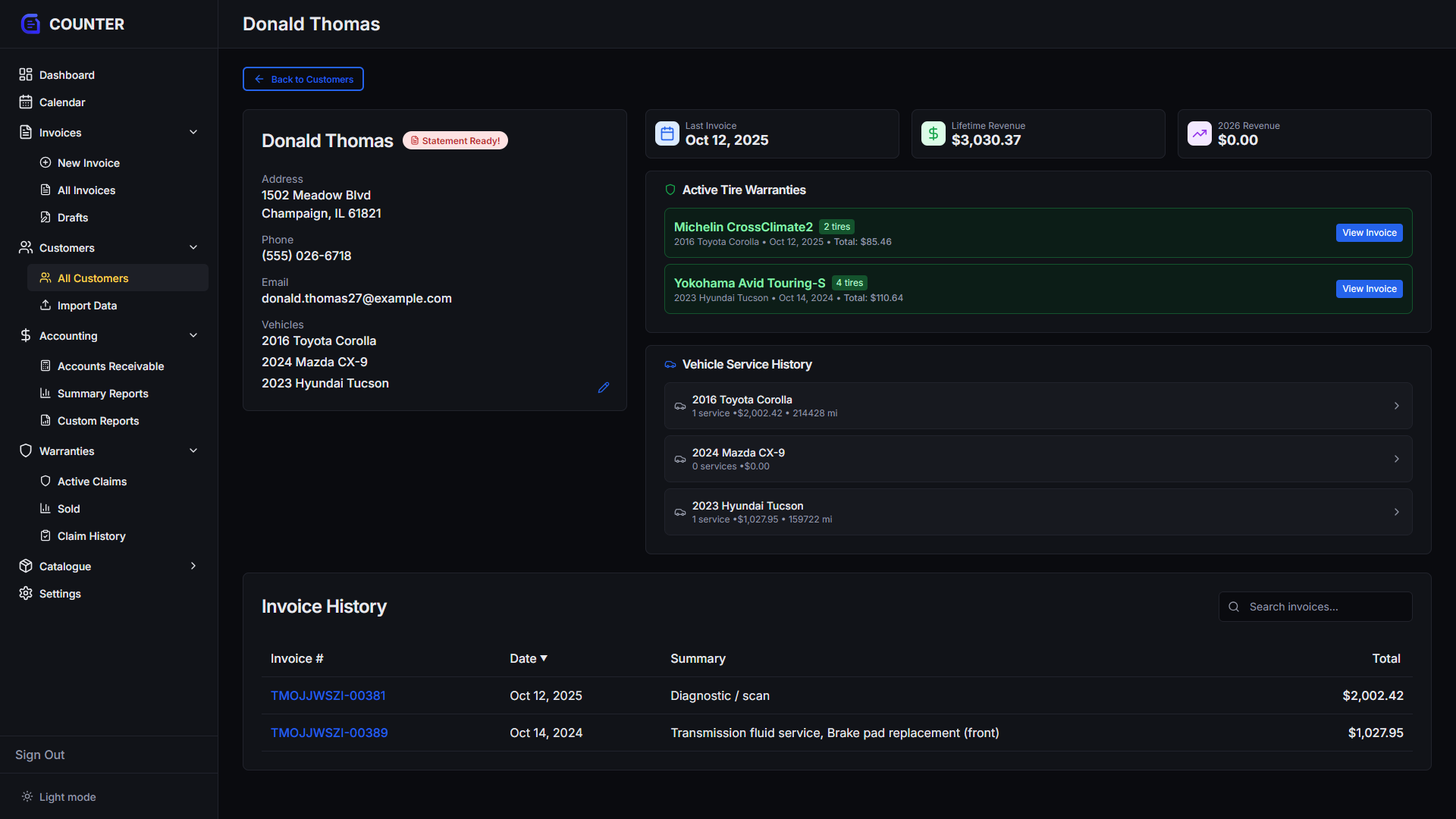Click the Invoices document icon
The width and height of the screenshot is (1456, 819).
(26, 132)
